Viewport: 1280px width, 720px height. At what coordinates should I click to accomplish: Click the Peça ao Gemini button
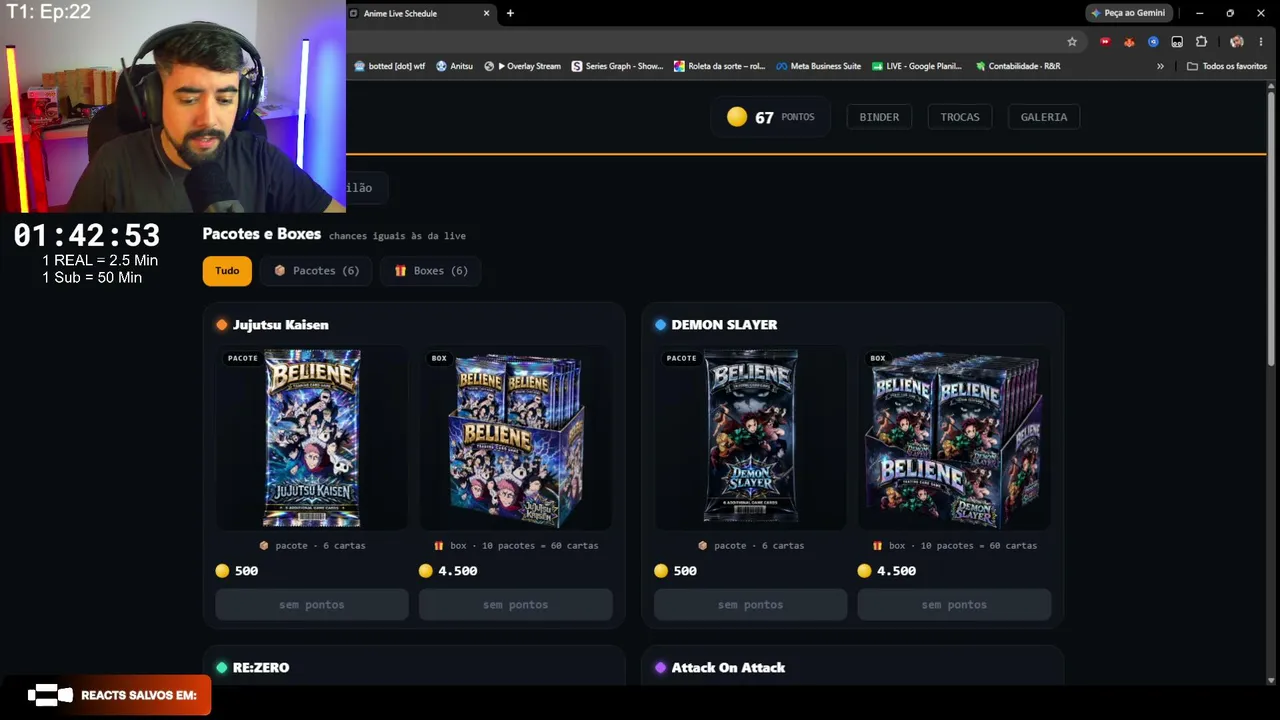1128,13
